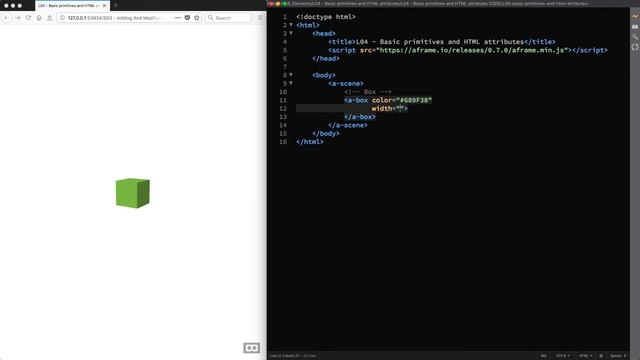
Task: Click the color value #689F38 on line 11
Action: point(414,100)
